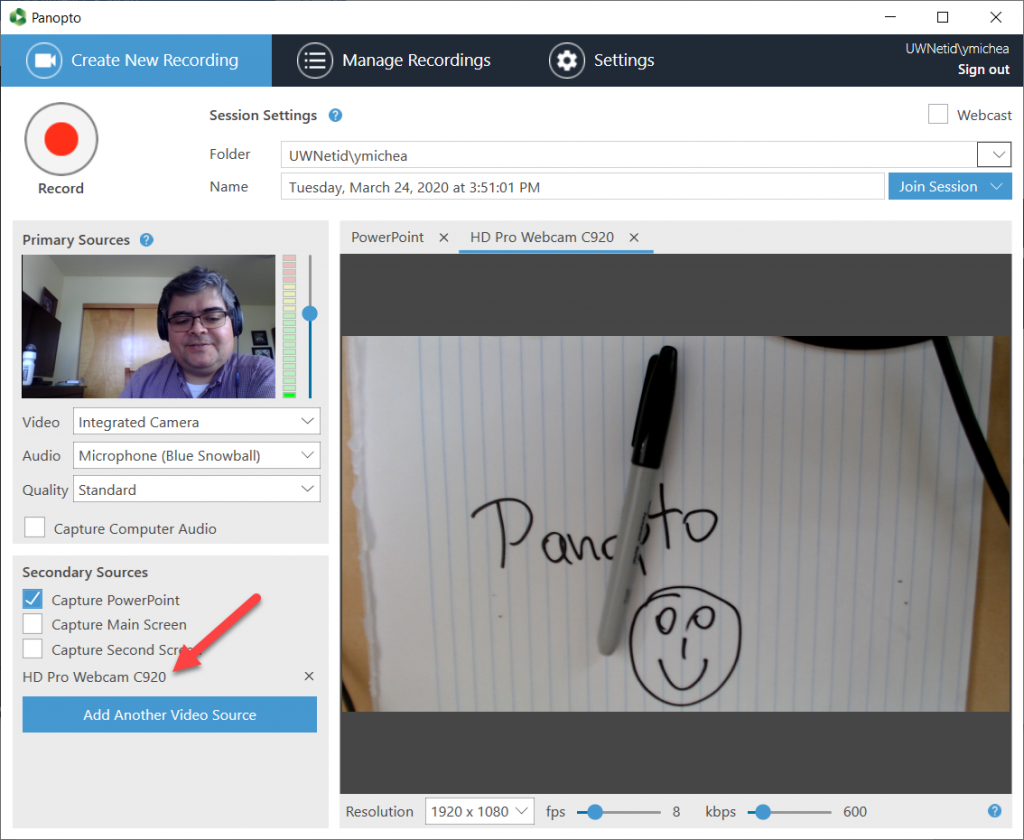Click the fps slider handle

[x=595, y=812]
